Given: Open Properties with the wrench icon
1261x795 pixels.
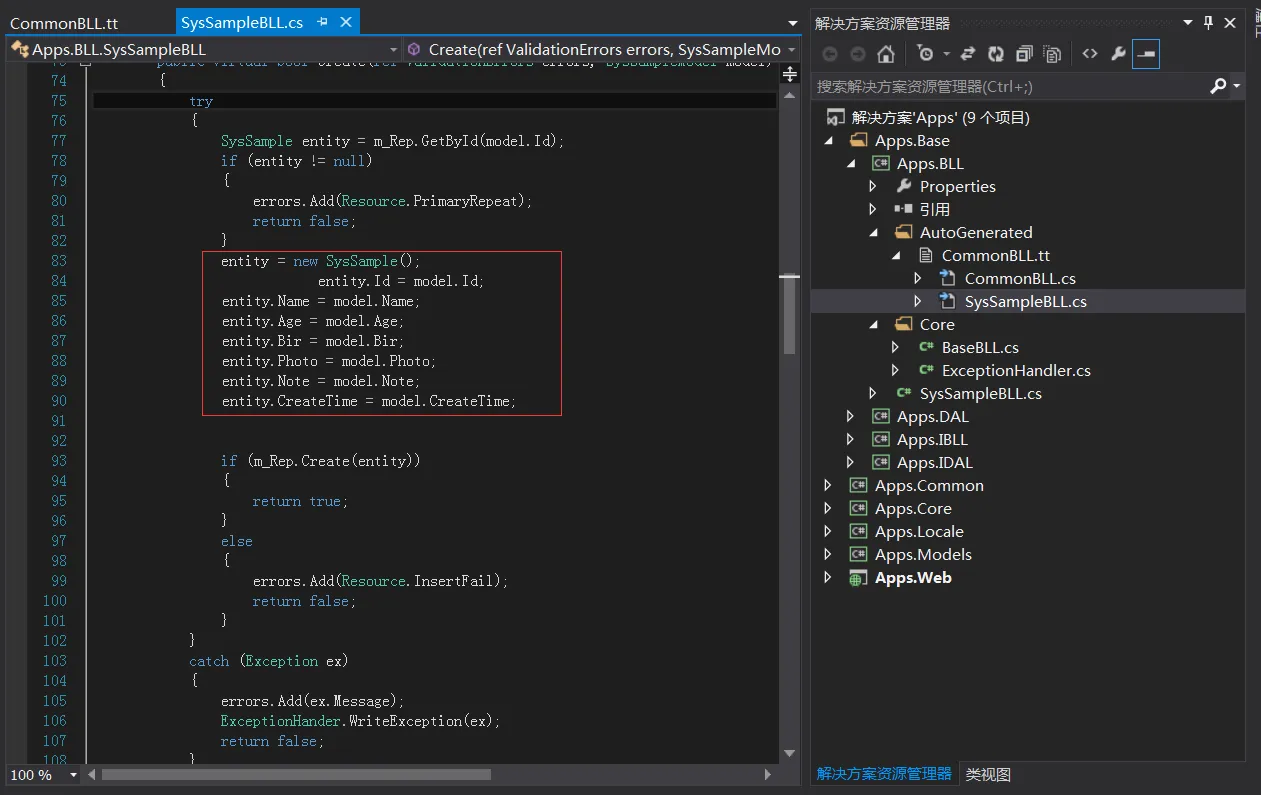Looking at the screenshot, I should (1118, 54).
